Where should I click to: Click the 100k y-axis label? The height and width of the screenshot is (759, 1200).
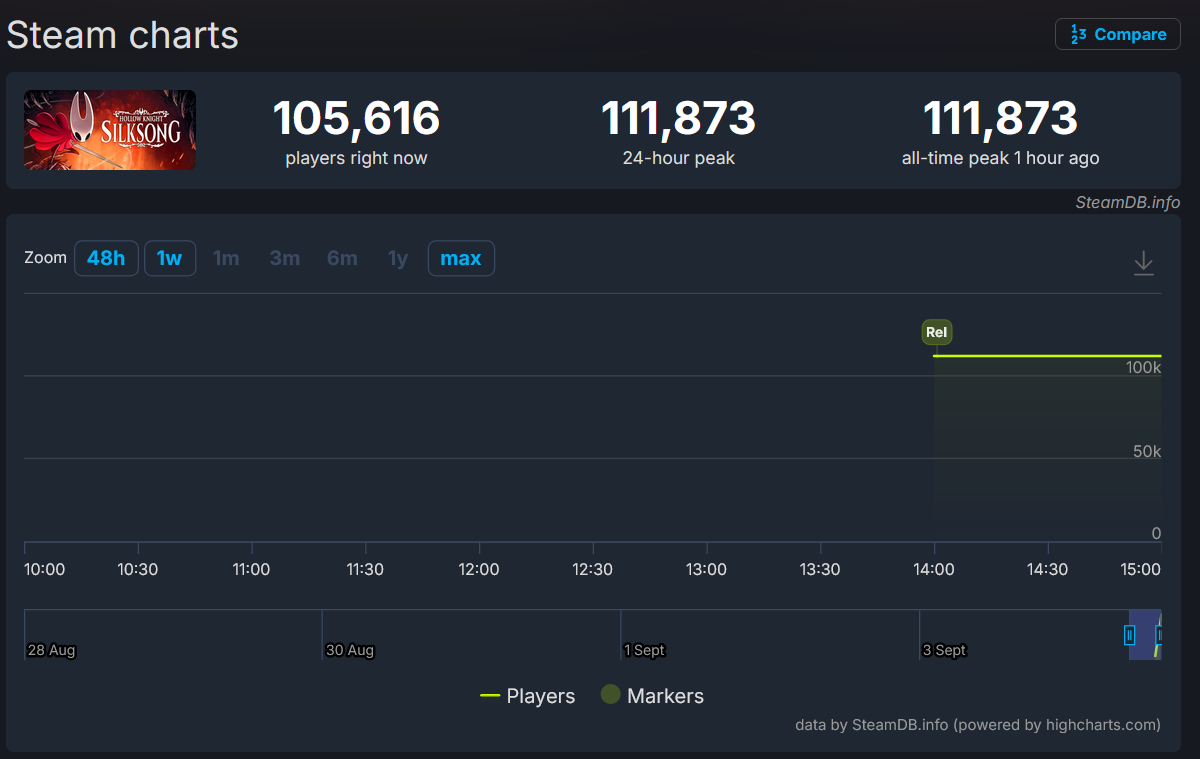click(1143, 367)
